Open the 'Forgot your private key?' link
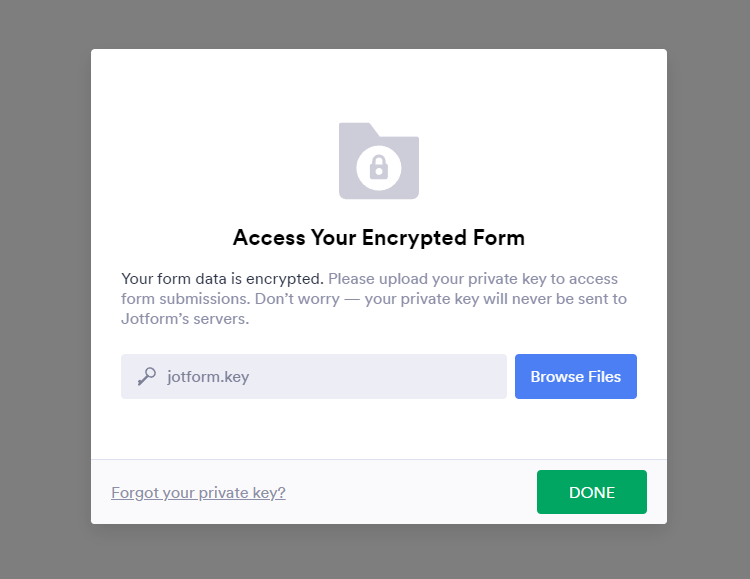 [x=198, y=492]
